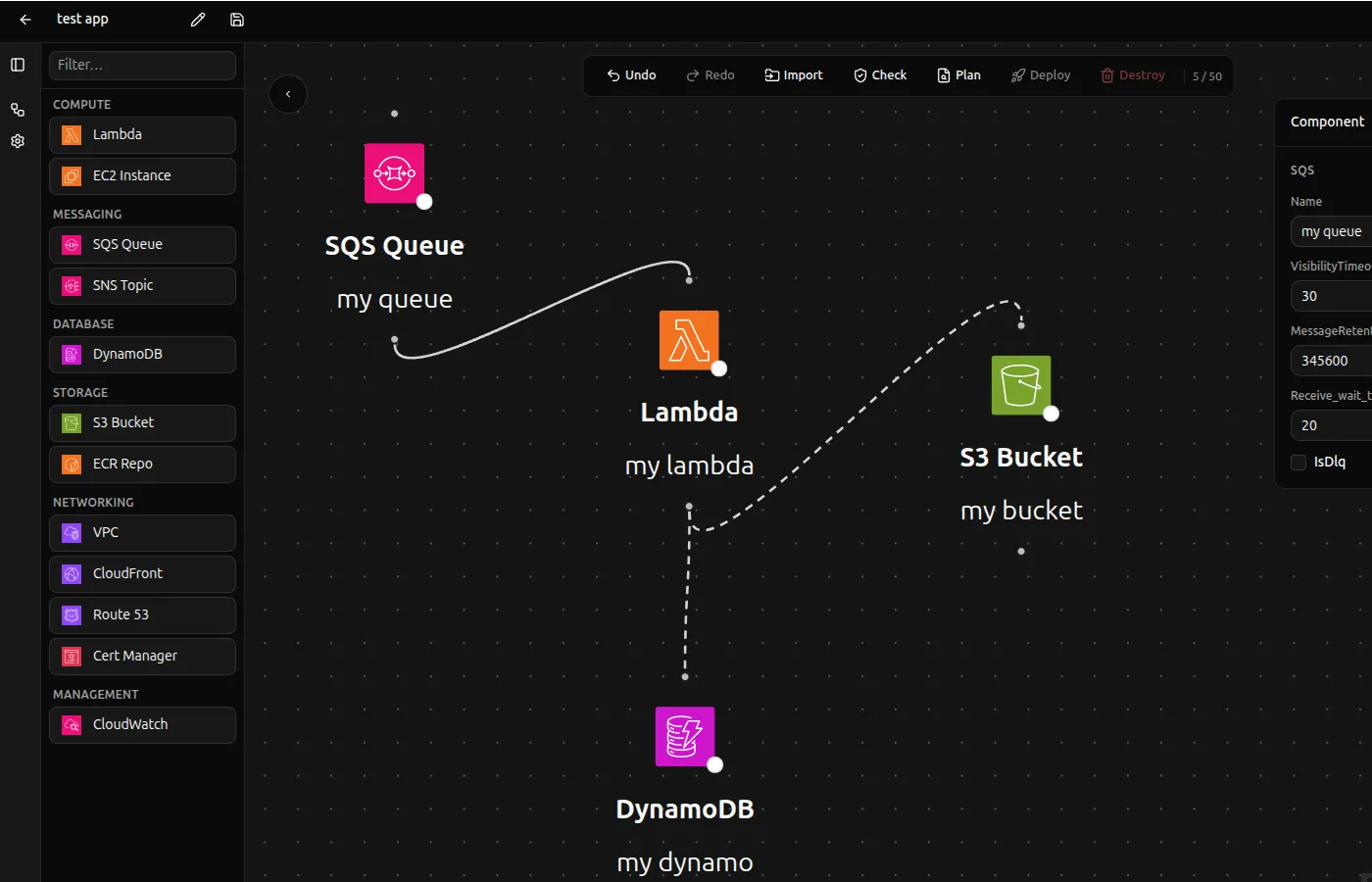Collapse the component palette with the chevron button
The width and height of the screenshot is (1372, 882).
click(288, 94)
